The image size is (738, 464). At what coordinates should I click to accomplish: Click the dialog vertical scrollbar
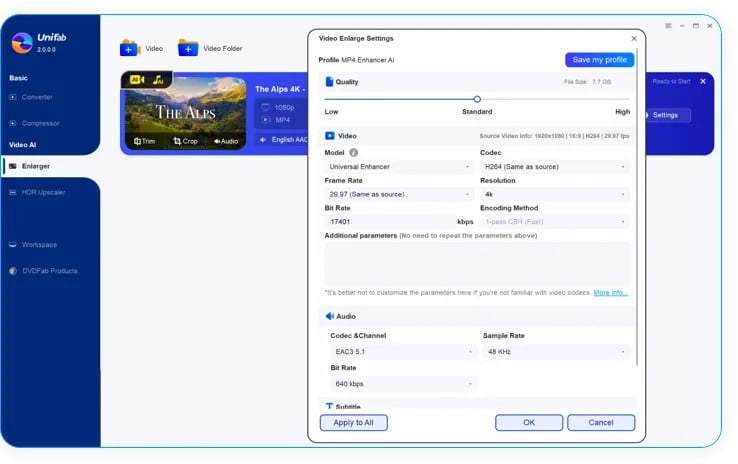pyautogui.click(x=637, y=206)
